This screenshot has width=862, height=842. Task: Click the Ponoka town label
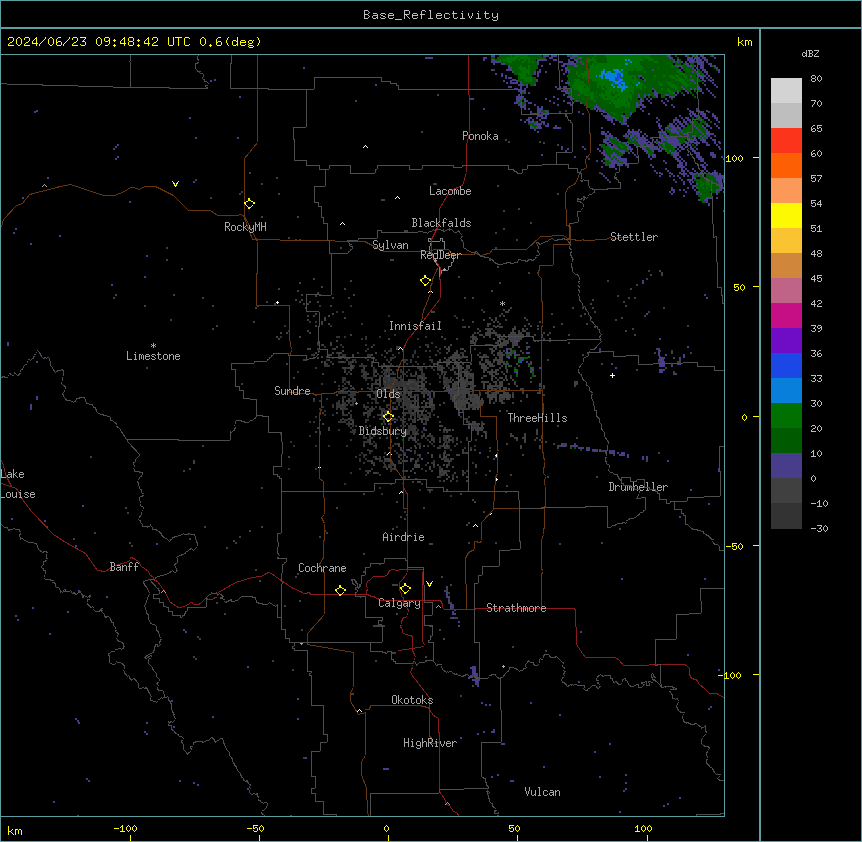click(x=480, y=136)
